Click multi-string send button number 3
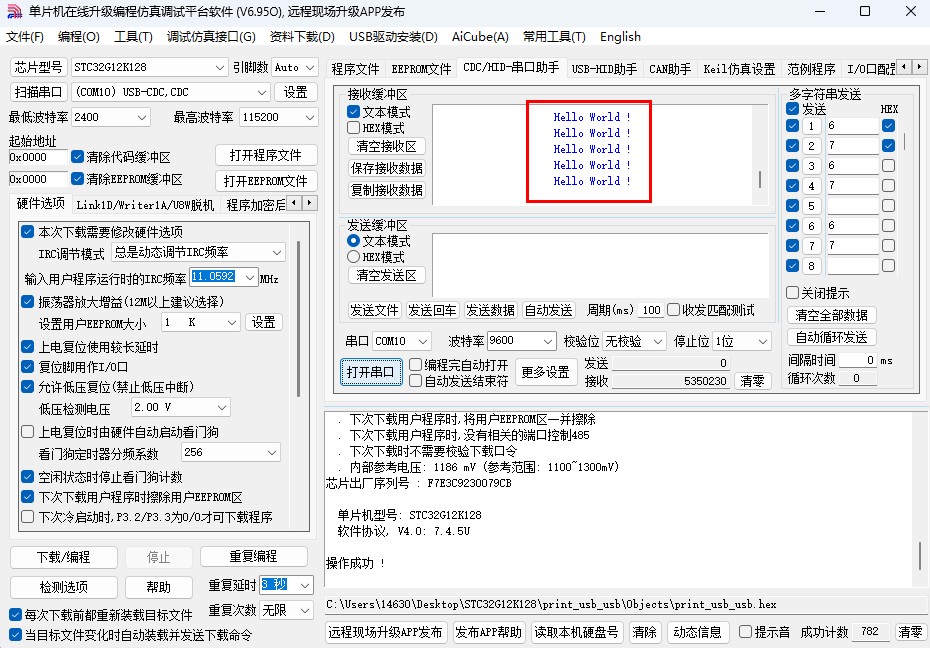 point(811,166)
